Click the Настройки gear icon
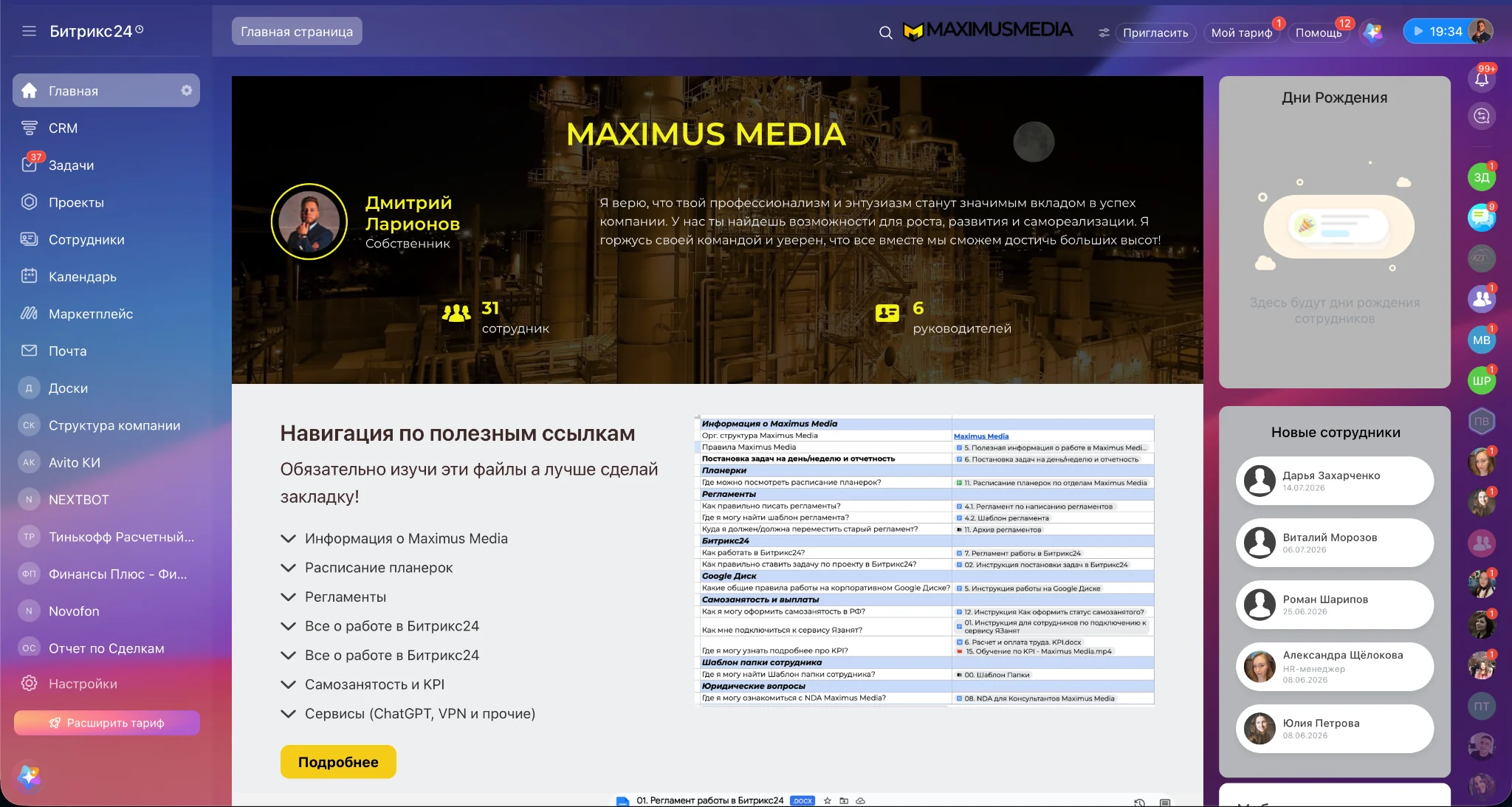This screenshot has width=1512, height=807. pos(30,684)
